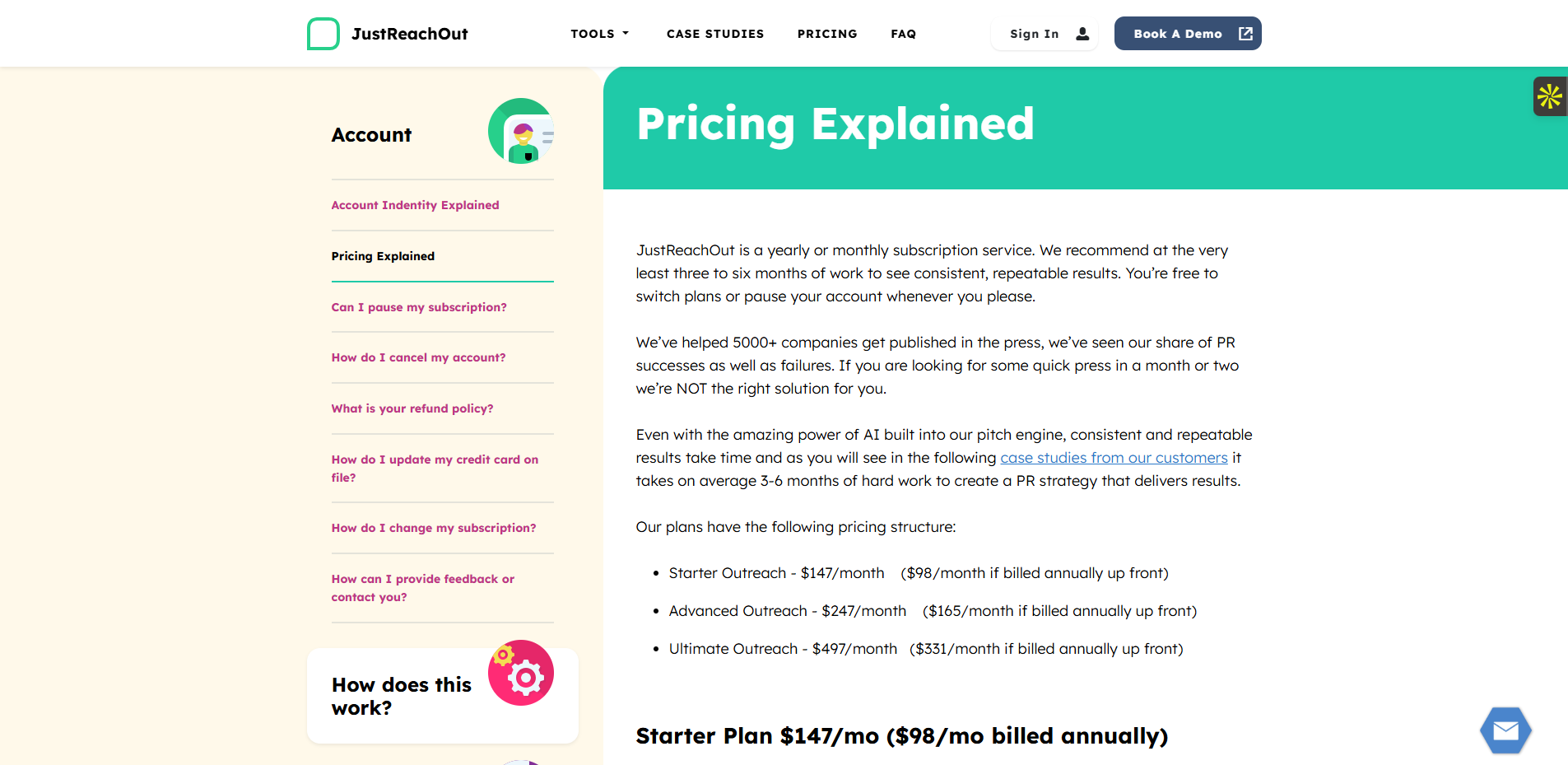Image resolution: width=1568 pixels, height=765 pixels.
Task: Click the pink gear icon
Action: point(521,674)
